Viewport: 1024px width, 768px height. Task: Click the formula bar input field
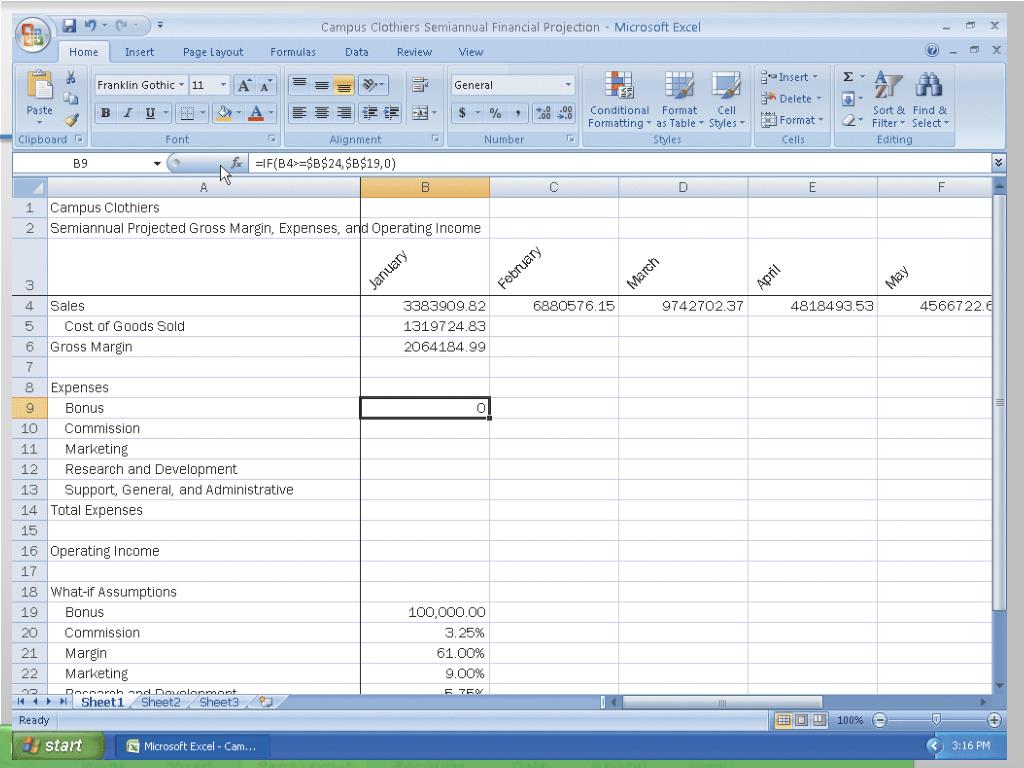click(619, 163)
